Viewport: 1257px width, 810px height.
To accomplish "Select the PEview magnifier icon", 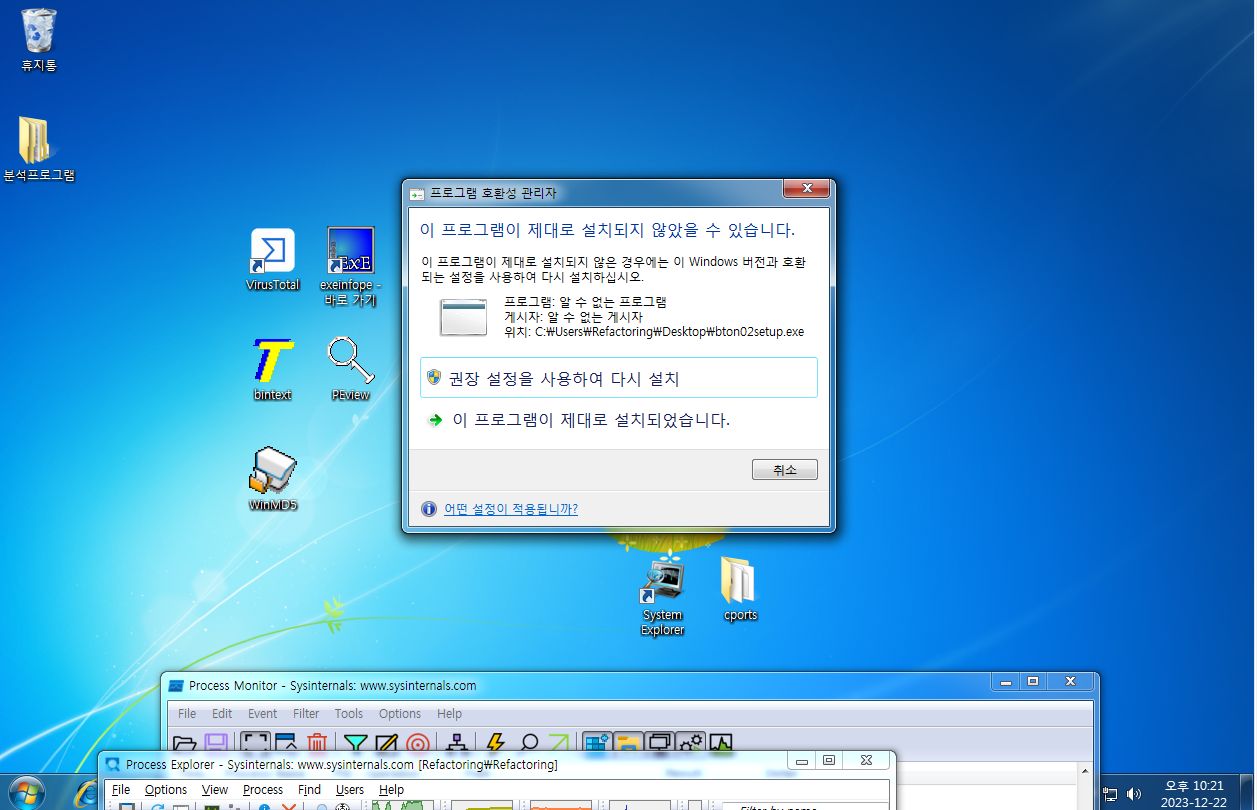I will pyautogui.click(x=350, y=369).
